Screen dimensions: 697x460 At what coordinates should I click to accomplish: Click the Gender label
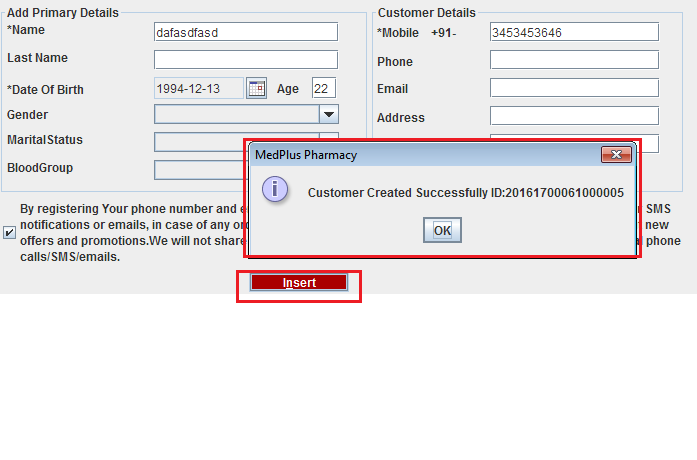[27, 115]
